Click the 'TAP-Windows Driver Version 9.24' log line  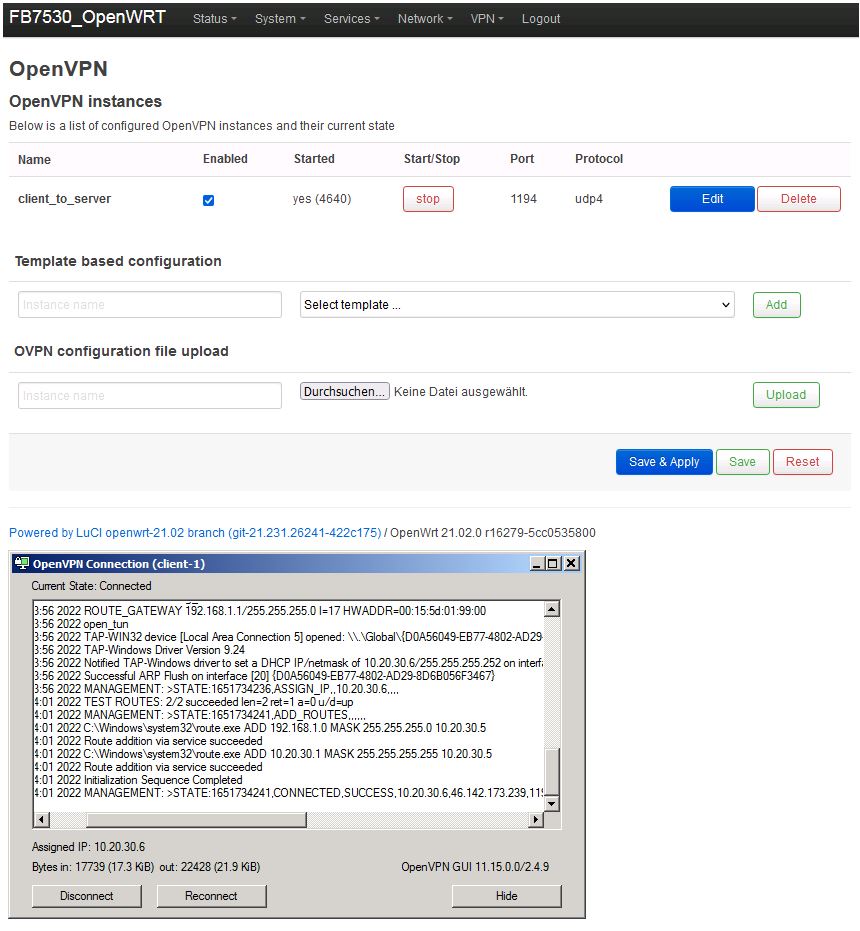[x=140, y=650]
